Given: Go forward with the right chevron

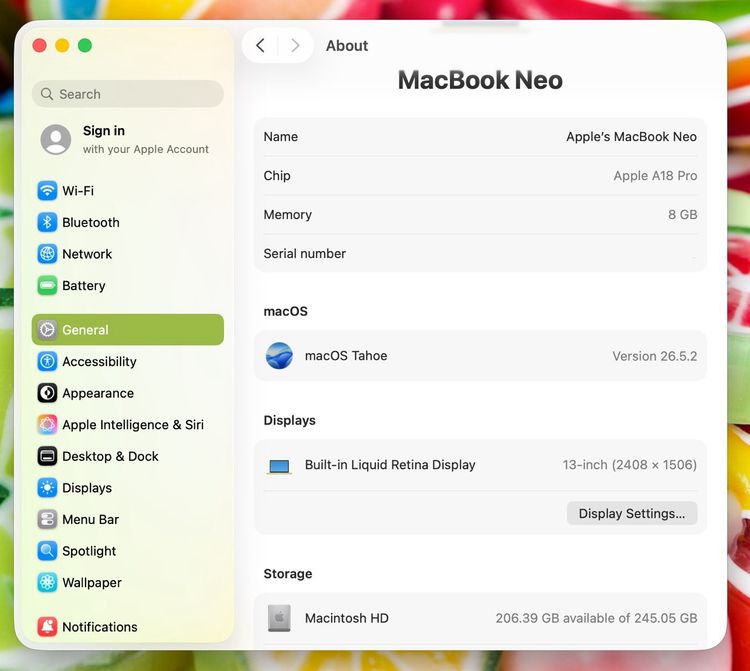Looking at the screenshot, I should [x=295, y=45].
